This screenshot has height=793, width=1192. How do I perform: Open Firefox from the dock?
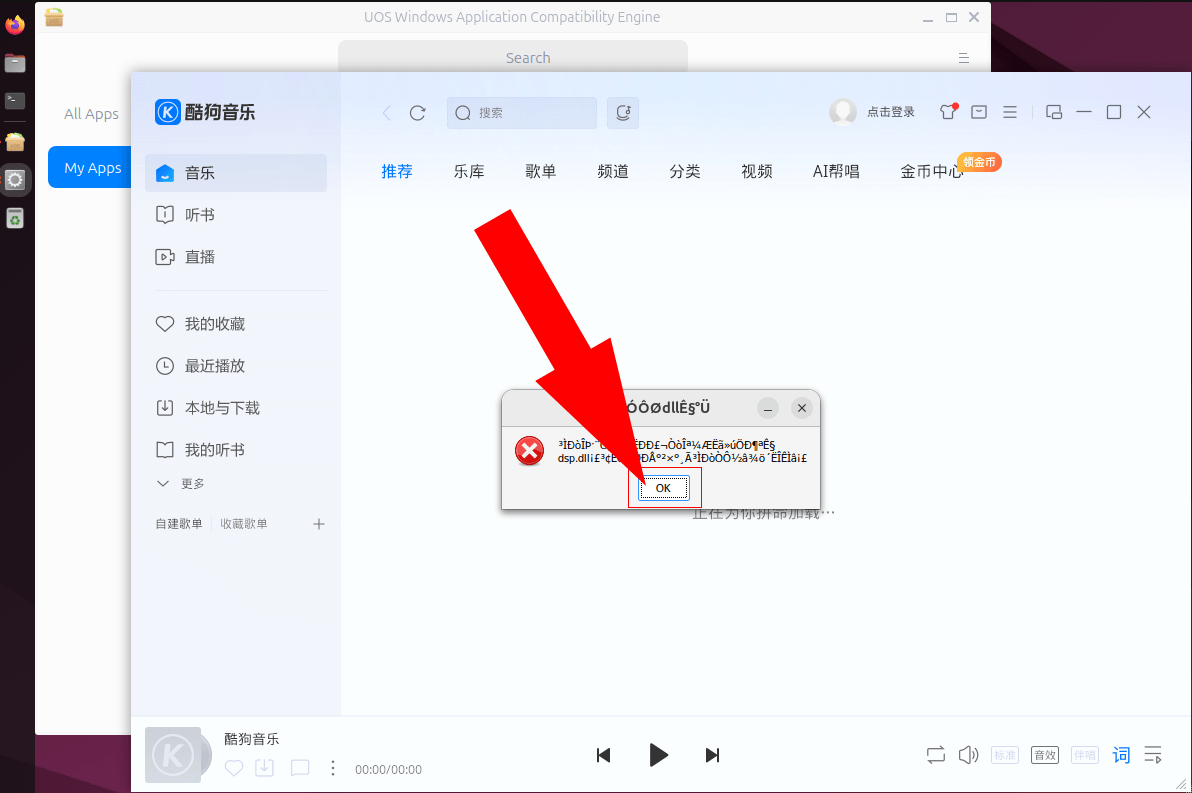coord(15,24)
